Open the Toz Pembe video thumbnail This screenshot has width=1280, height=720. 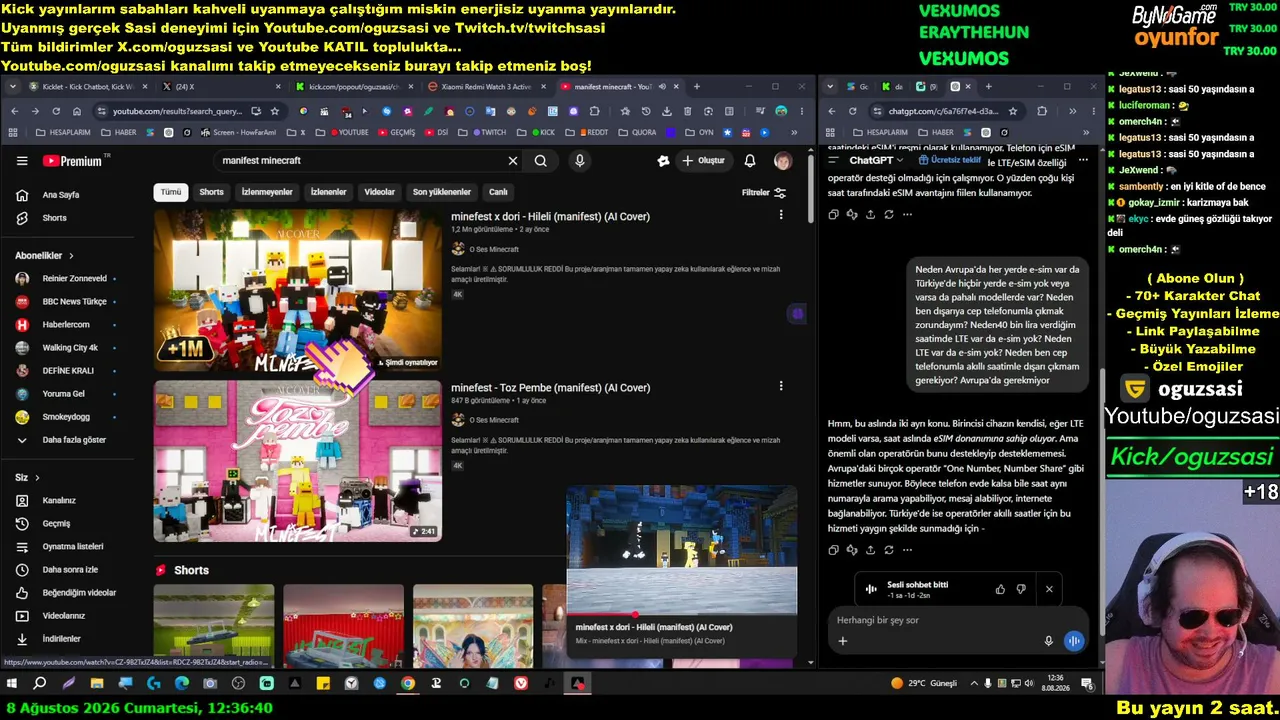click(297, 461)
